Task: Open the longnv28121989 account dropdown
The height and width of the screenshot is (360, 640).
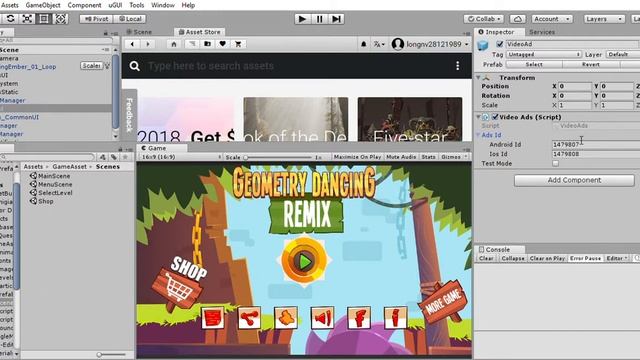Action: (430, 44)
